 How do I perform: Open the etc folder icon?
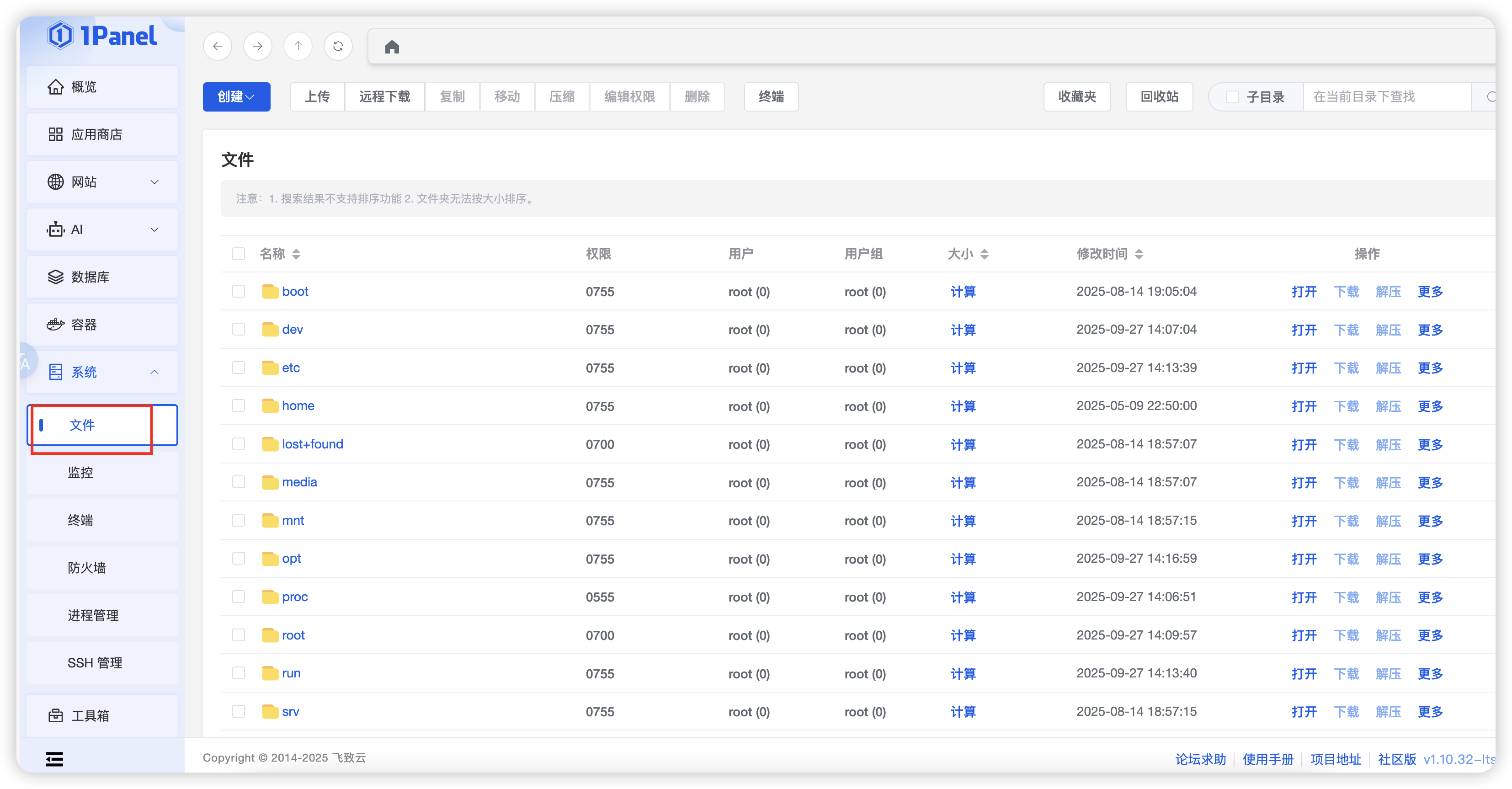[270, 368]
